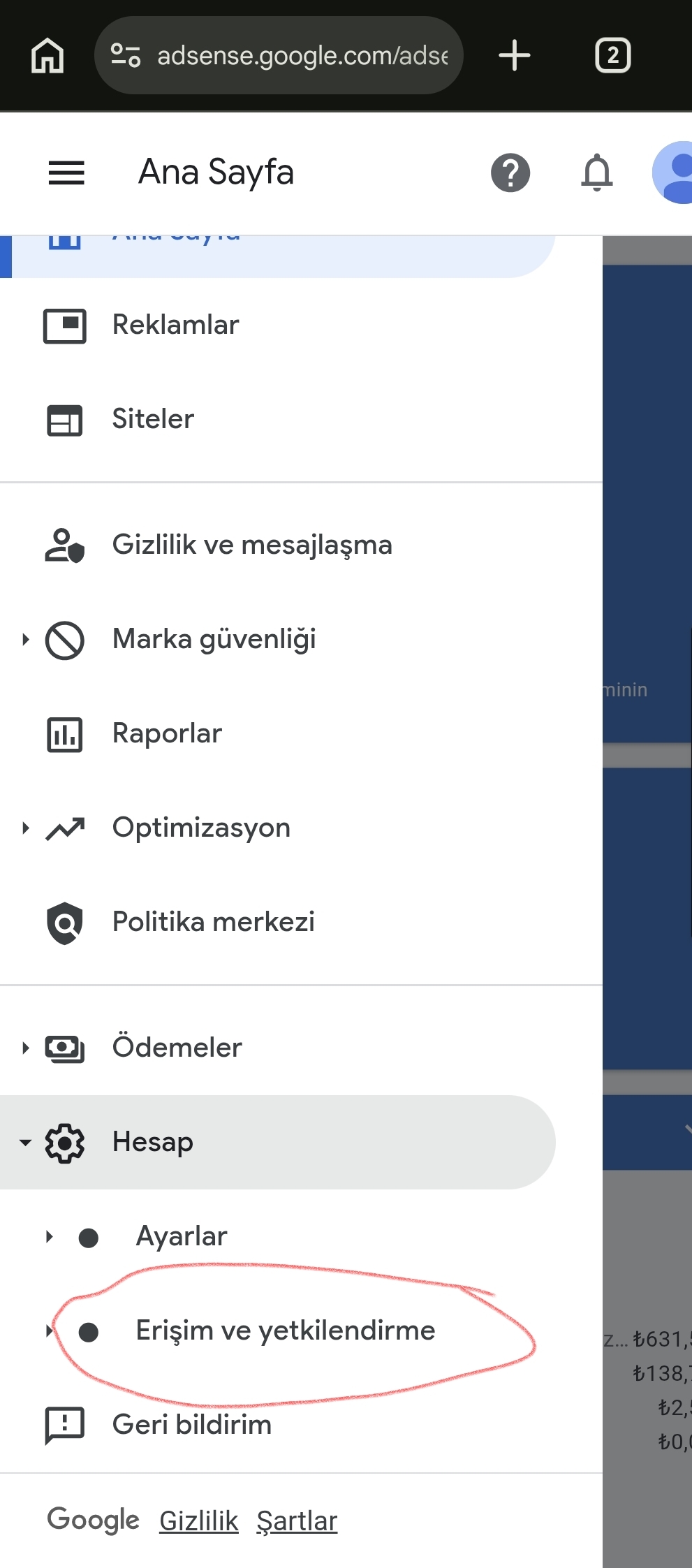Open the help question mark icon

(x=510, y=173)
